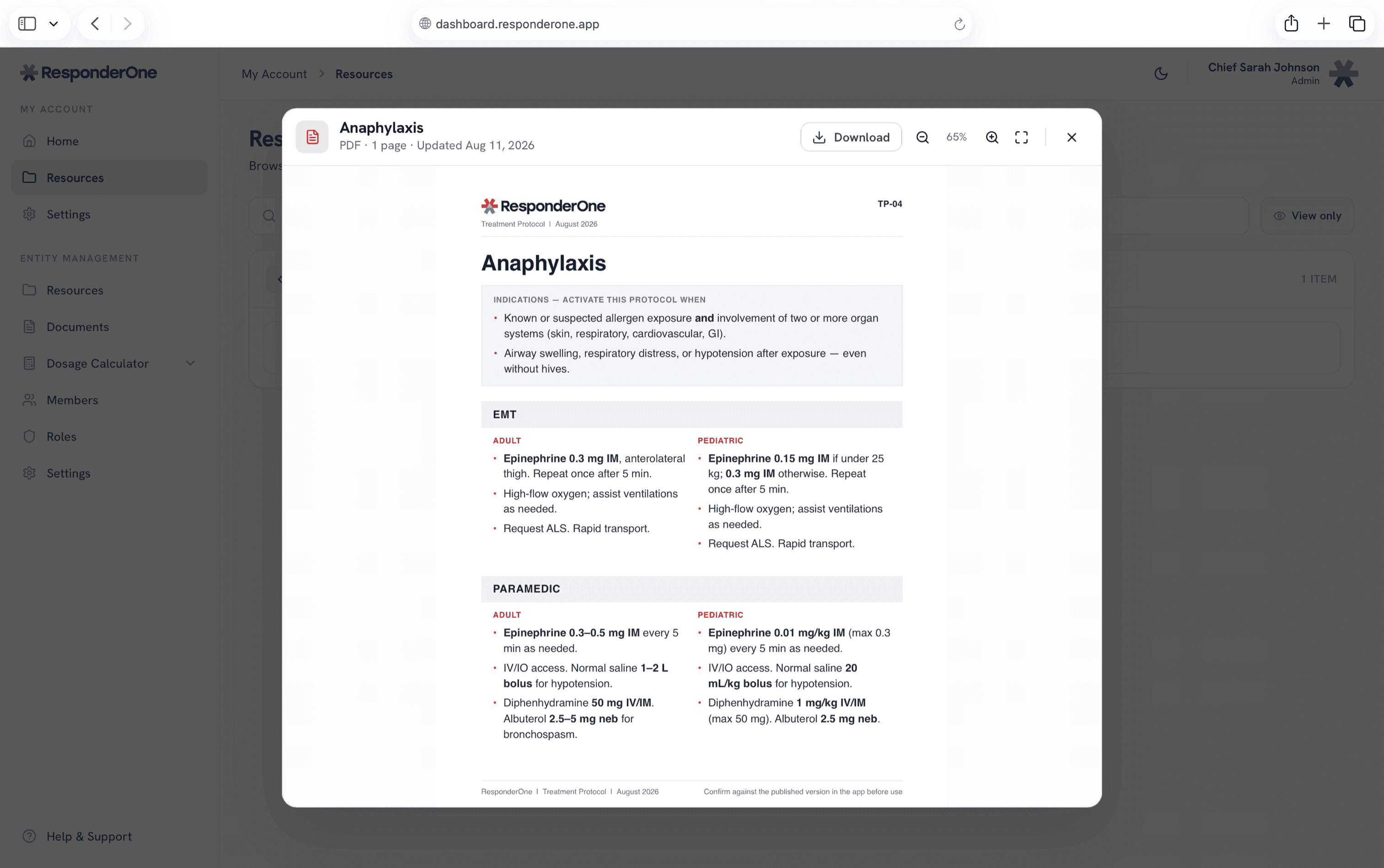The image size is (1384, 868).
Task: Click the ResponderOne sidebar logo
Action: tap(88, 73)
